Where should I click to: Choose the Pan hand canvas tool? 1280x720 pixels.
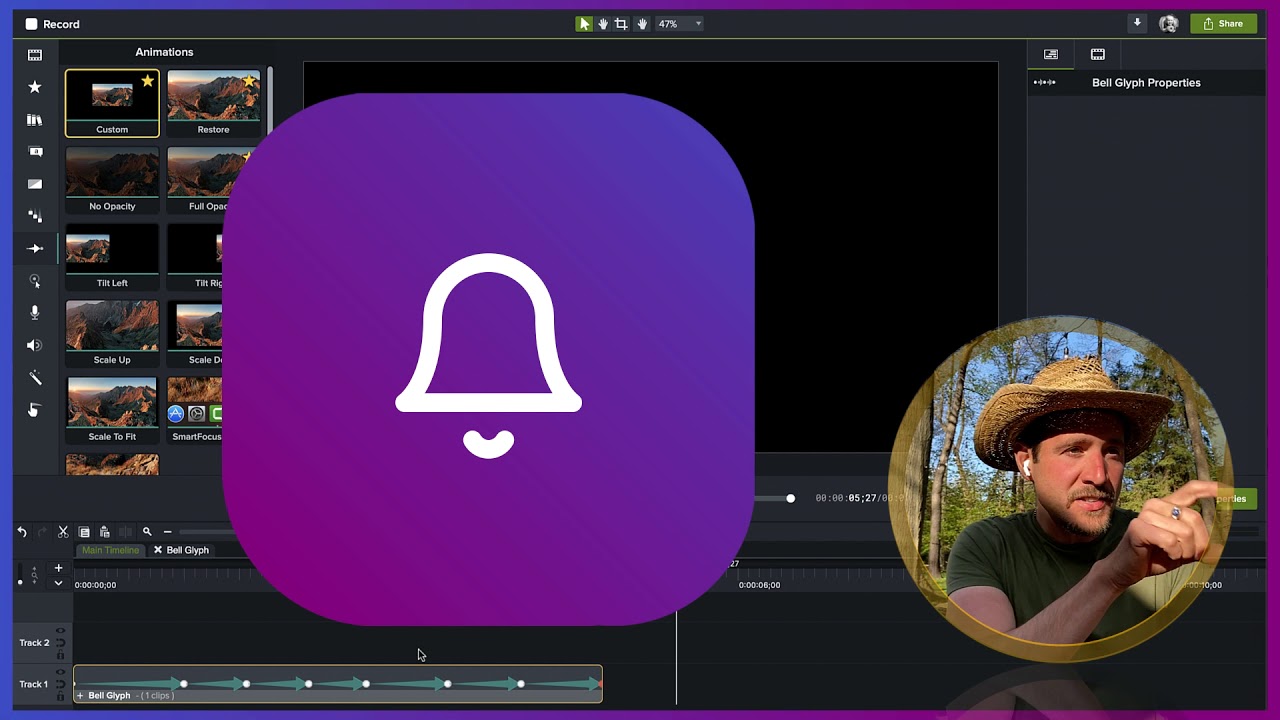(602, 24)
